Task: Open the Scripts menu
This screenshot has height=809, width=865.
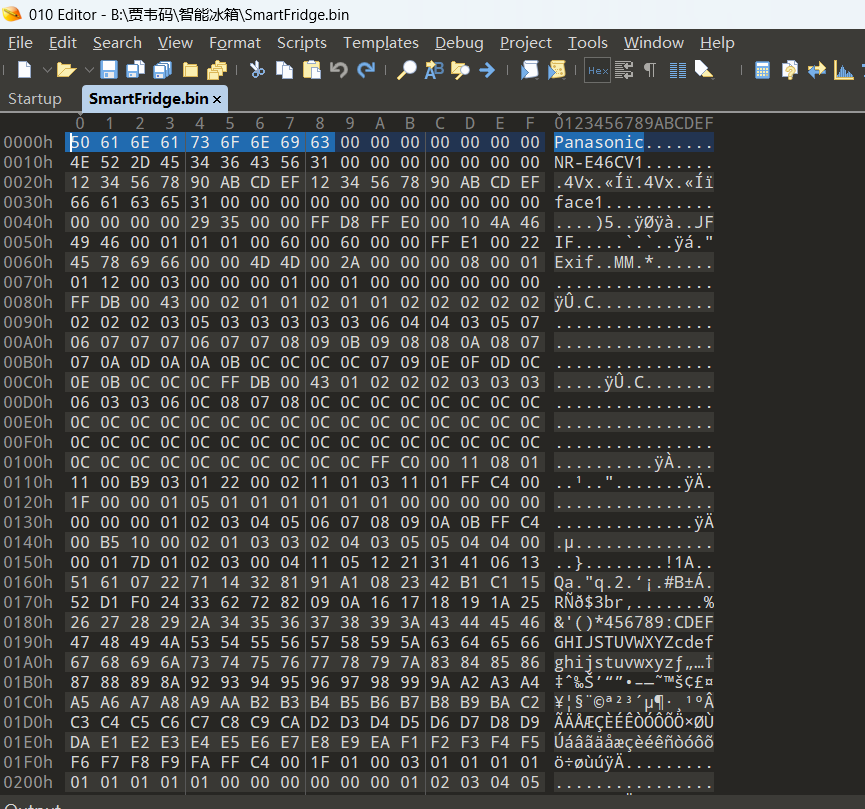Action: point(302,42)
